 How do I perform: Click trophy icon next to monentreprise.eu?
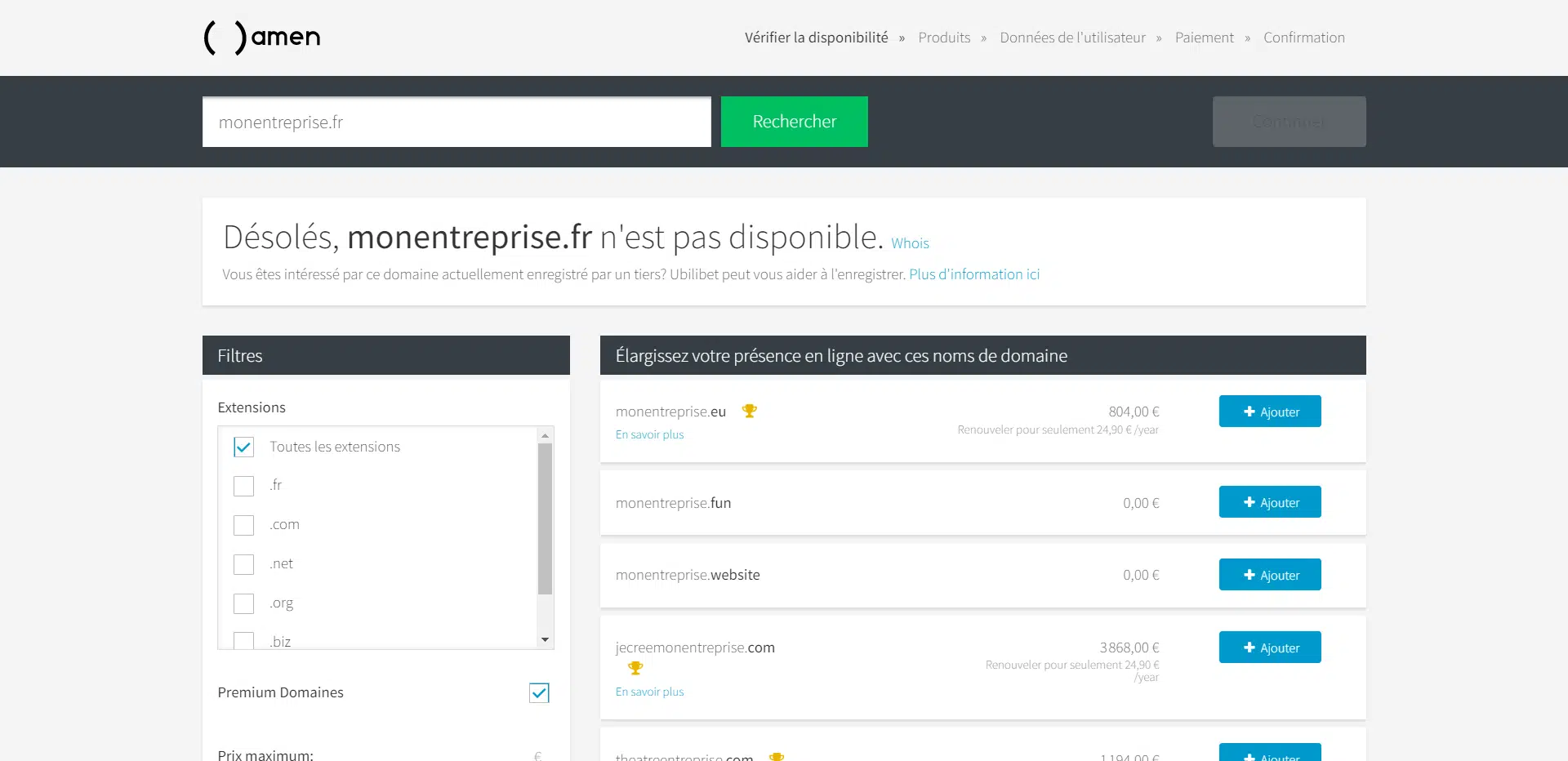749,412
